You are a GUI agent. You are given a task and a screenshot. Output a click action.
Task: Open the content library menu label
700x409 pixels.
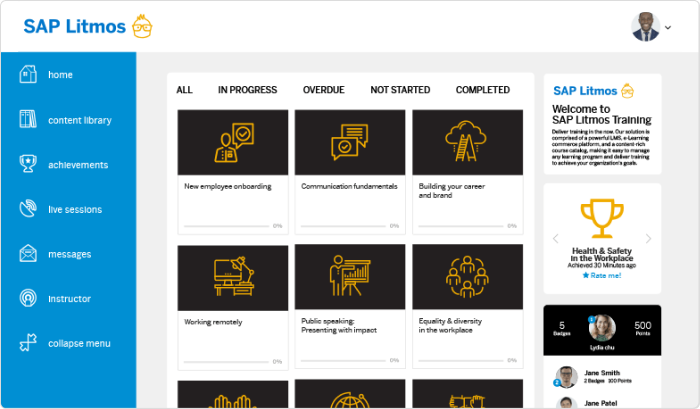pyautogui.click(x=80, y=120)
